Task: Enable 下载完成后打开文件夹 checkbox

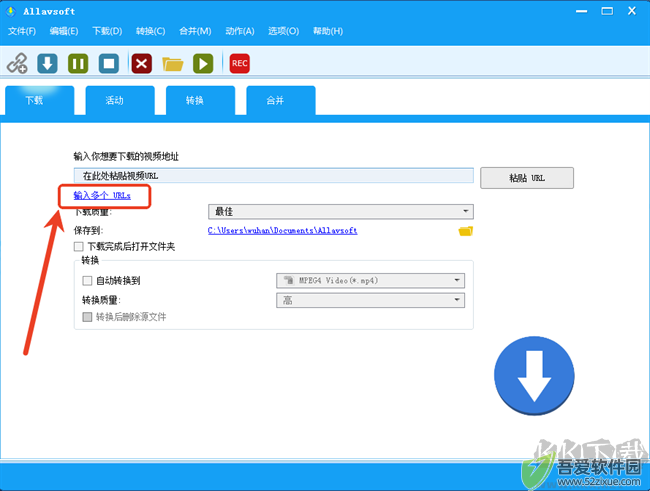Action: (x=78, y=247)
